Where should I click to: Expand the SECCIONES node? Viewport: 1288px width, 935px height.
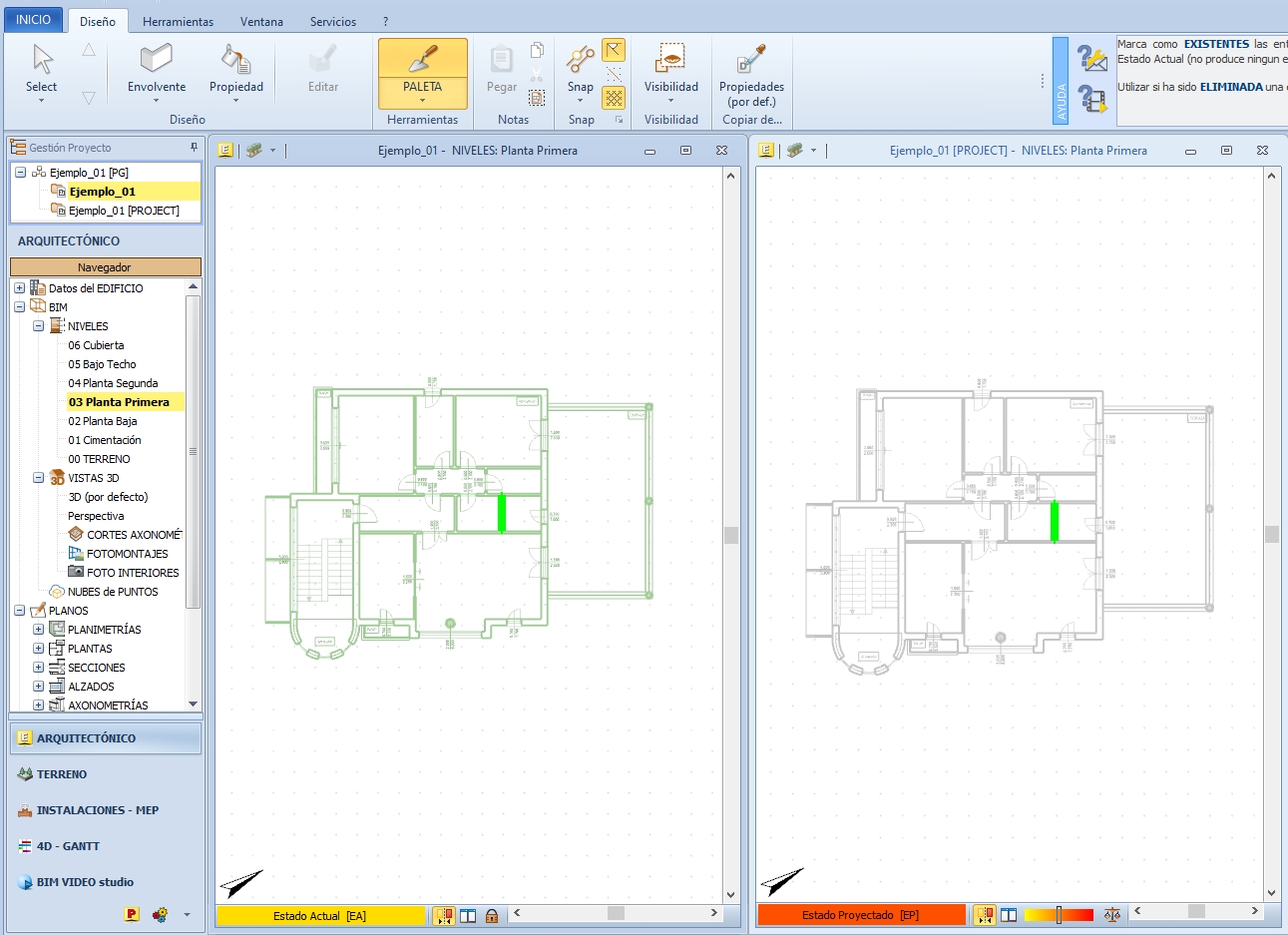tap(38, 668)
